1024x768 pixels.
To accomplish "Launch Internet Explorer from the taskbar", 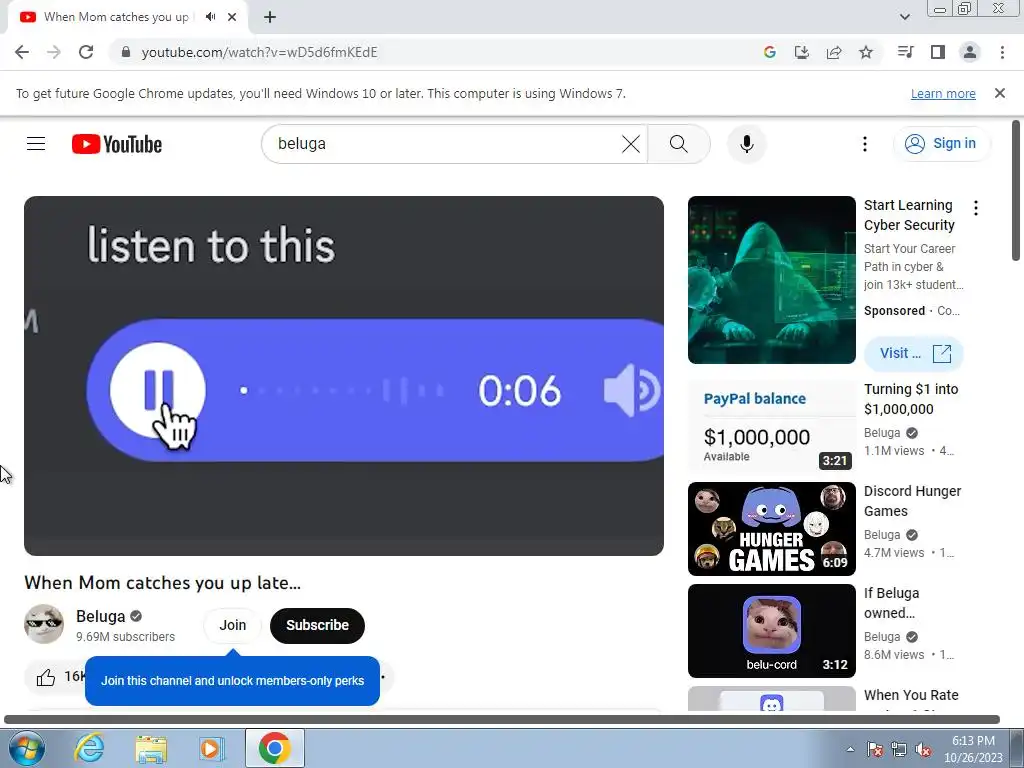I will coord(89,748).
